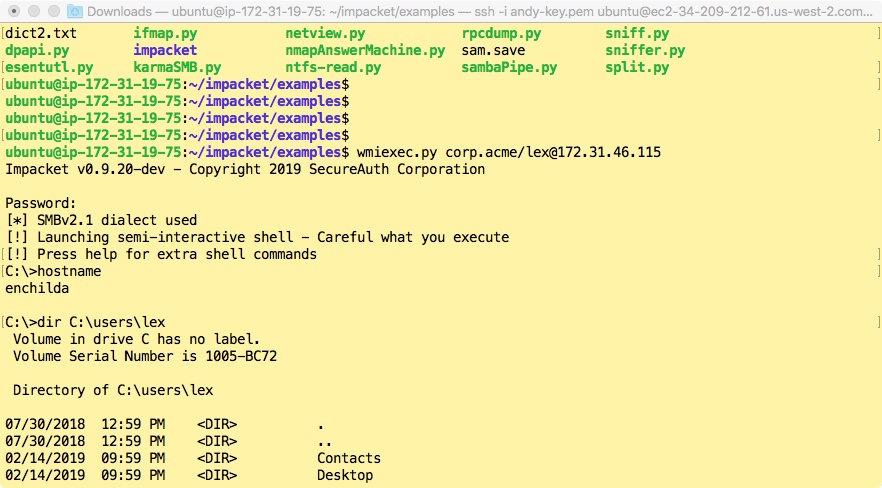Image resolution: width=882 pixels, height=488 pixels.
Task: Click the dict2.txt filename in listing
Action: tap(41, 33)
